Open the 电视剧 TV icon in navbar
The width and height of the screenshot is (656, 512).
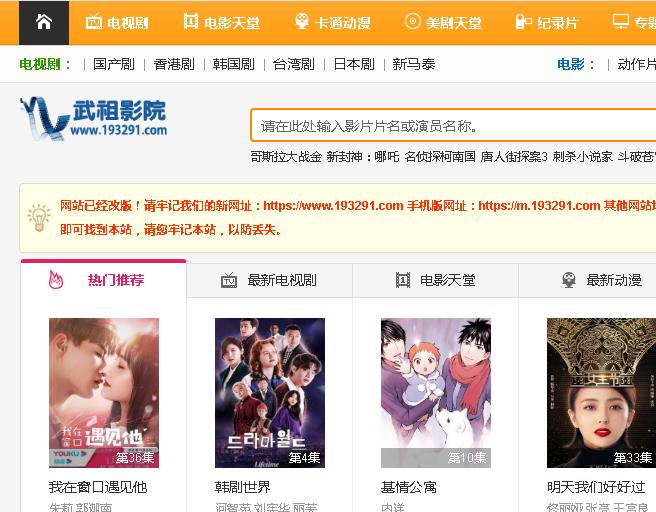coord(94,22)
